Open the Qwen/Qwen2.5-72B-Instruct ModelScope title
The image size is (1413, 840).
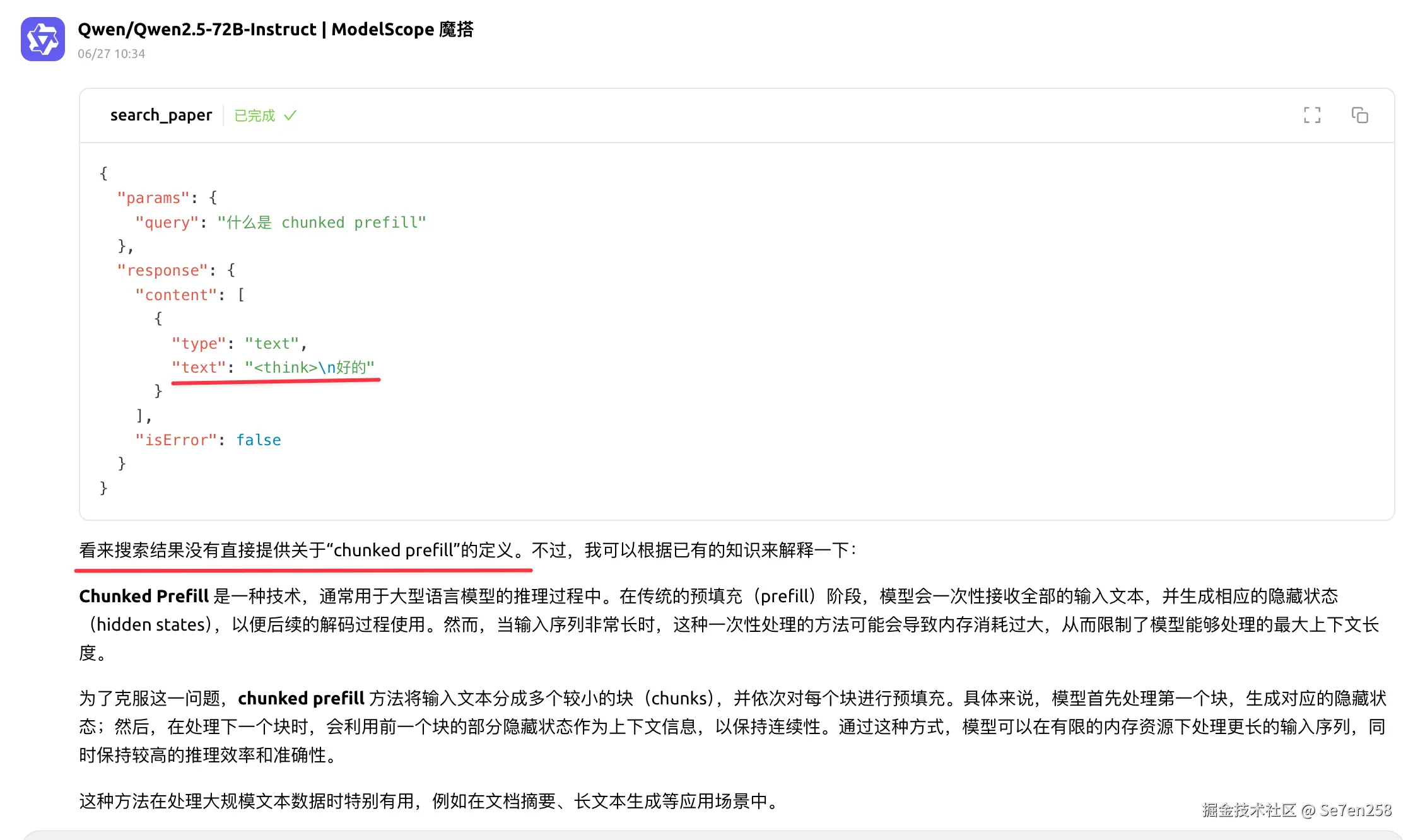pyautogui.click(x=276, y=29)
